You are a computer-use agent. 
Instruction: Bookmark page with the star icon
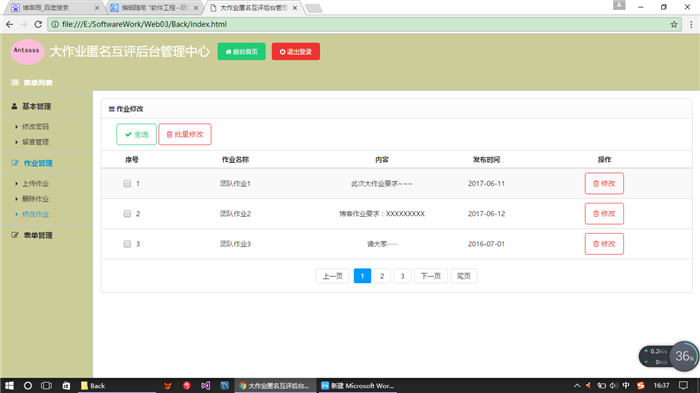[674, 25]
